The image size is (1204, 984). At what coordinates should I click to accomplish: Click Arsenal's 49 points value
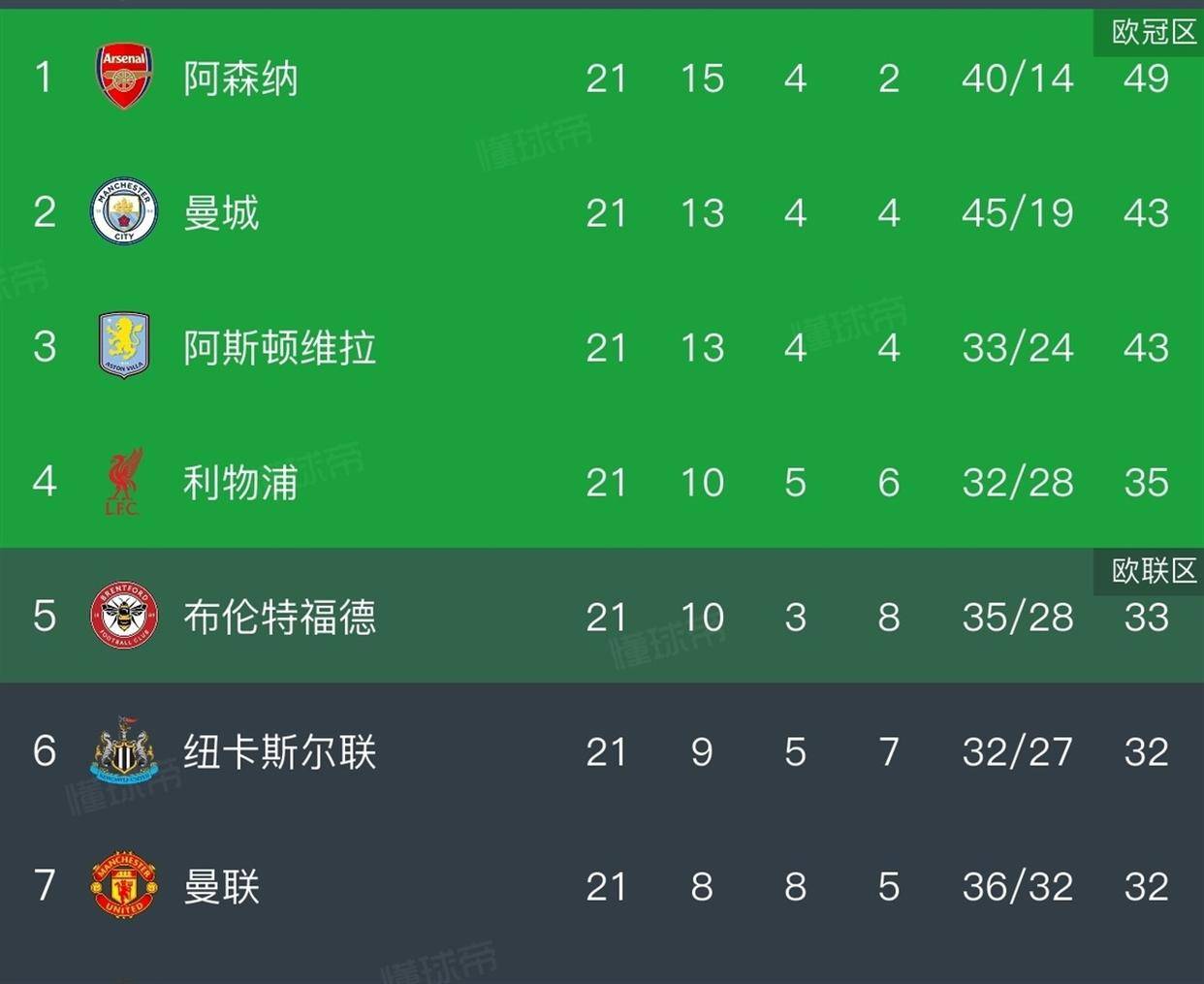click(1146, 79)
